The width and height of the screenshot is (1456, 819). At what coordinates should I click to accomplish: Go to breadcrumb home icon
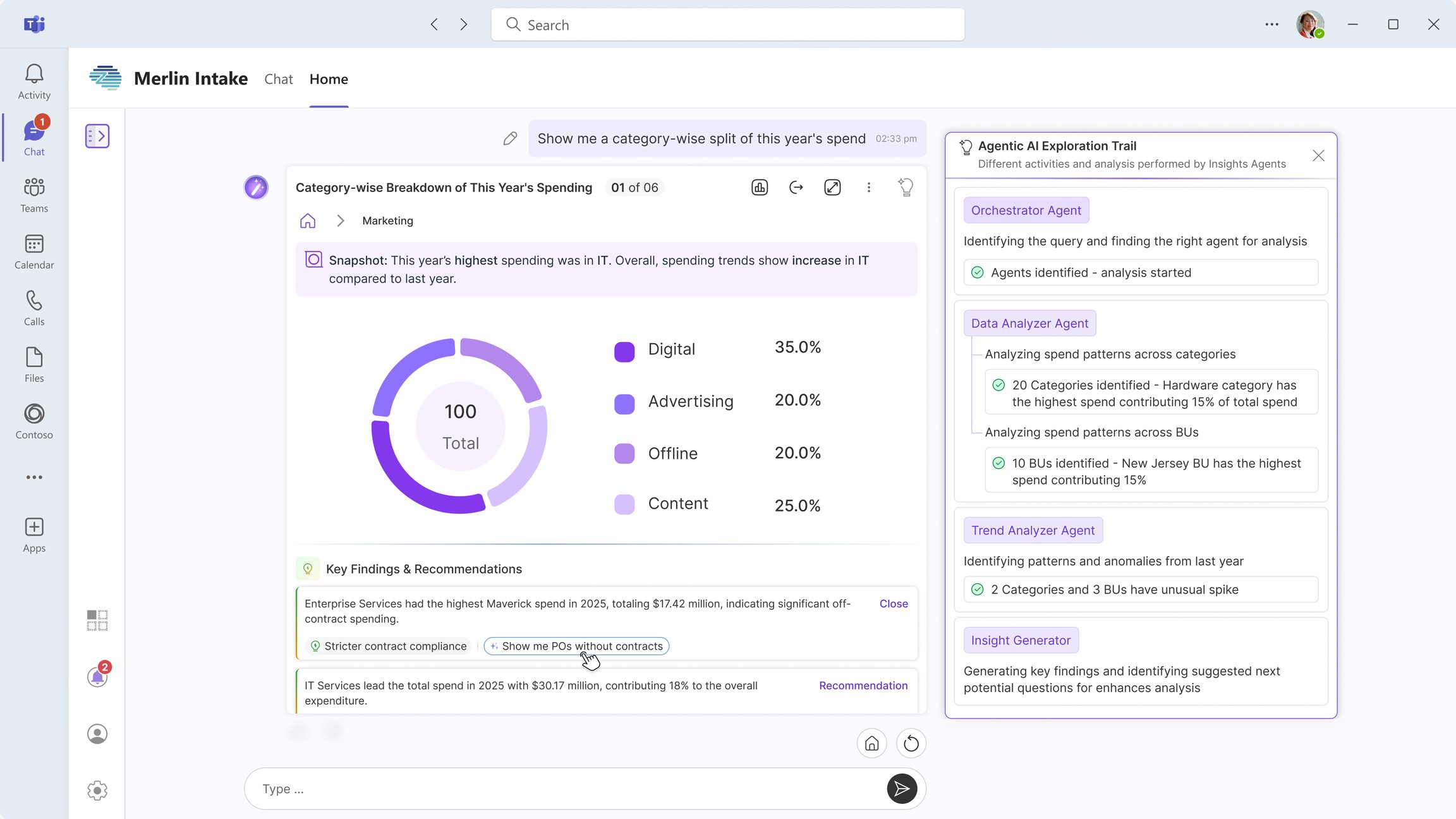(308, 221)
